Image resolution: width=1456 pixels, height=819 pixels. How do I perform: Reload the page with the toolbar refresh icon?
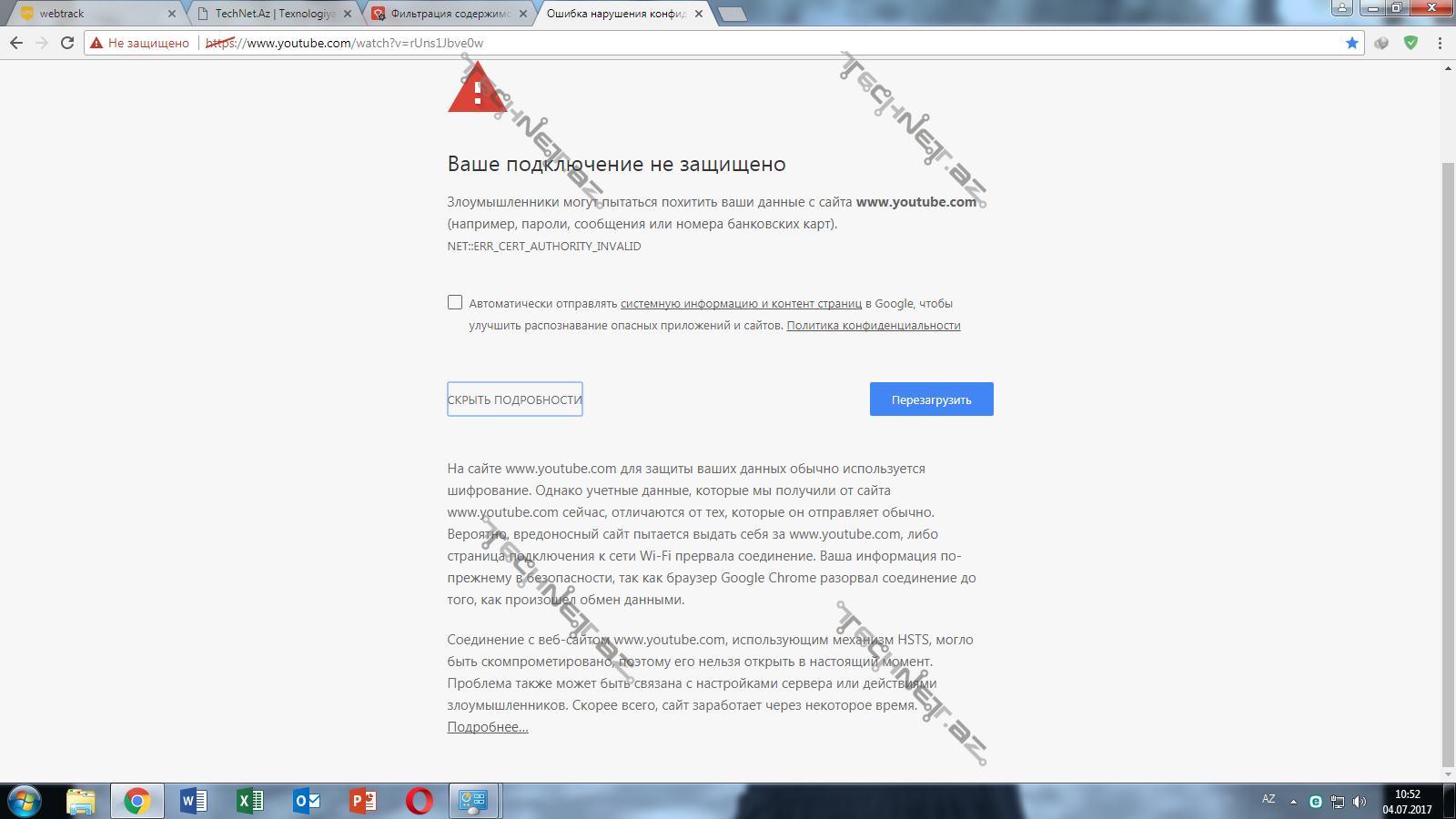pyautogui.click(x=67, y=43)
